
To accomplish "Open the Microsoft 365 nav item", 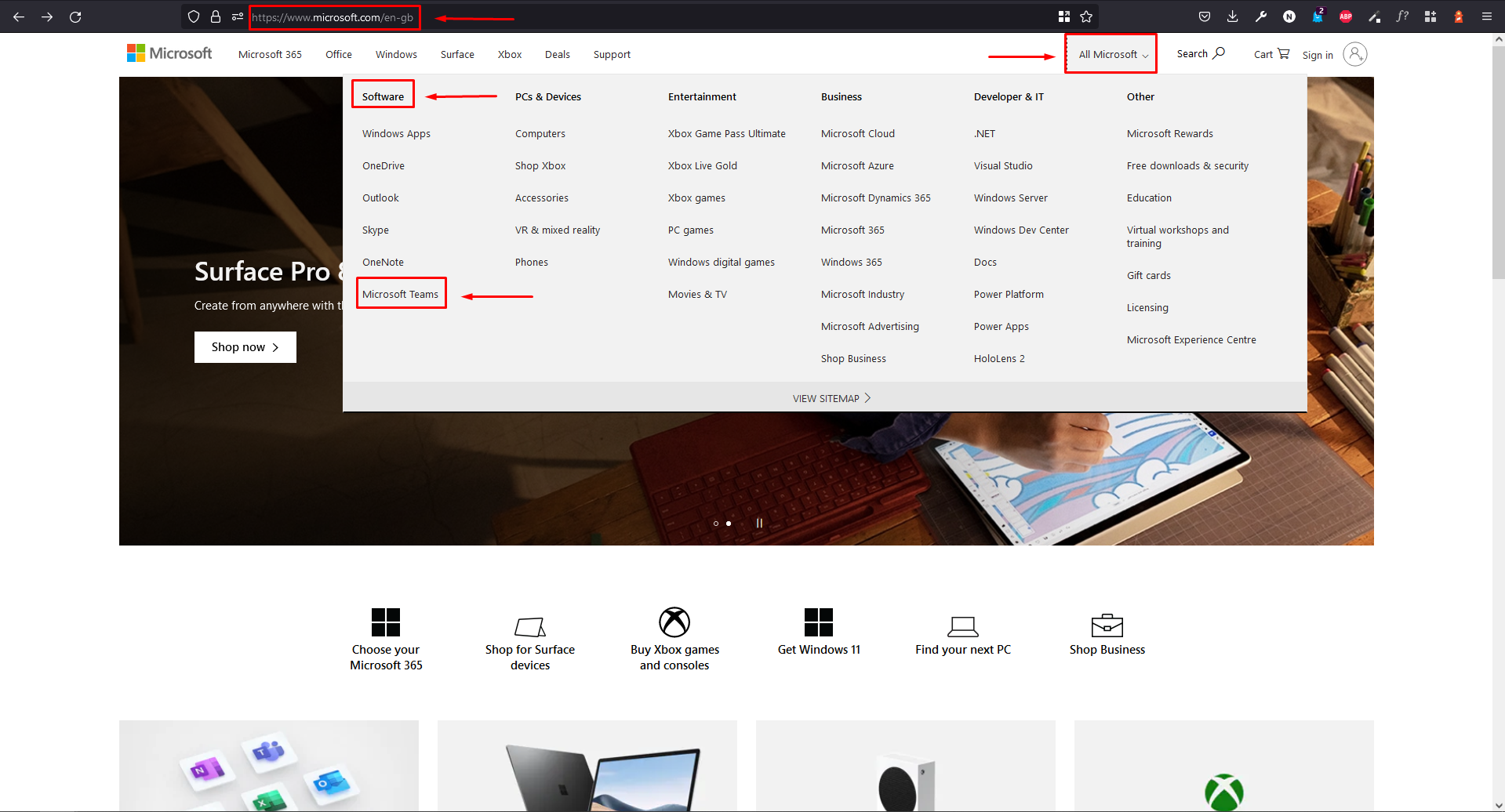I will 270,54.
